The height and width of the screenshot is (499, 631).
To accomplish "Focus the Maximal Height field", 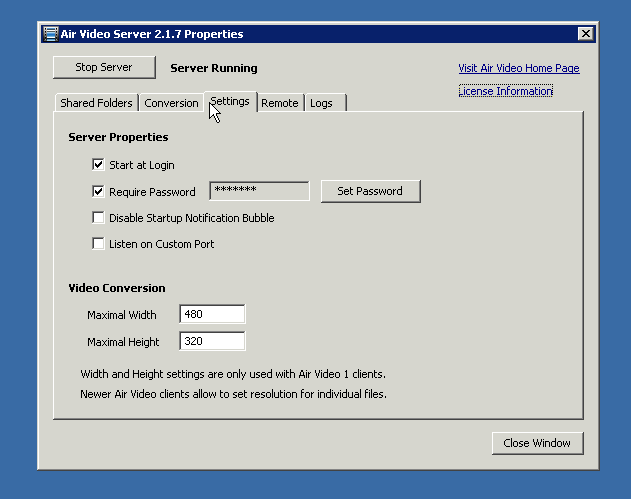I will (x=212, y=341).
